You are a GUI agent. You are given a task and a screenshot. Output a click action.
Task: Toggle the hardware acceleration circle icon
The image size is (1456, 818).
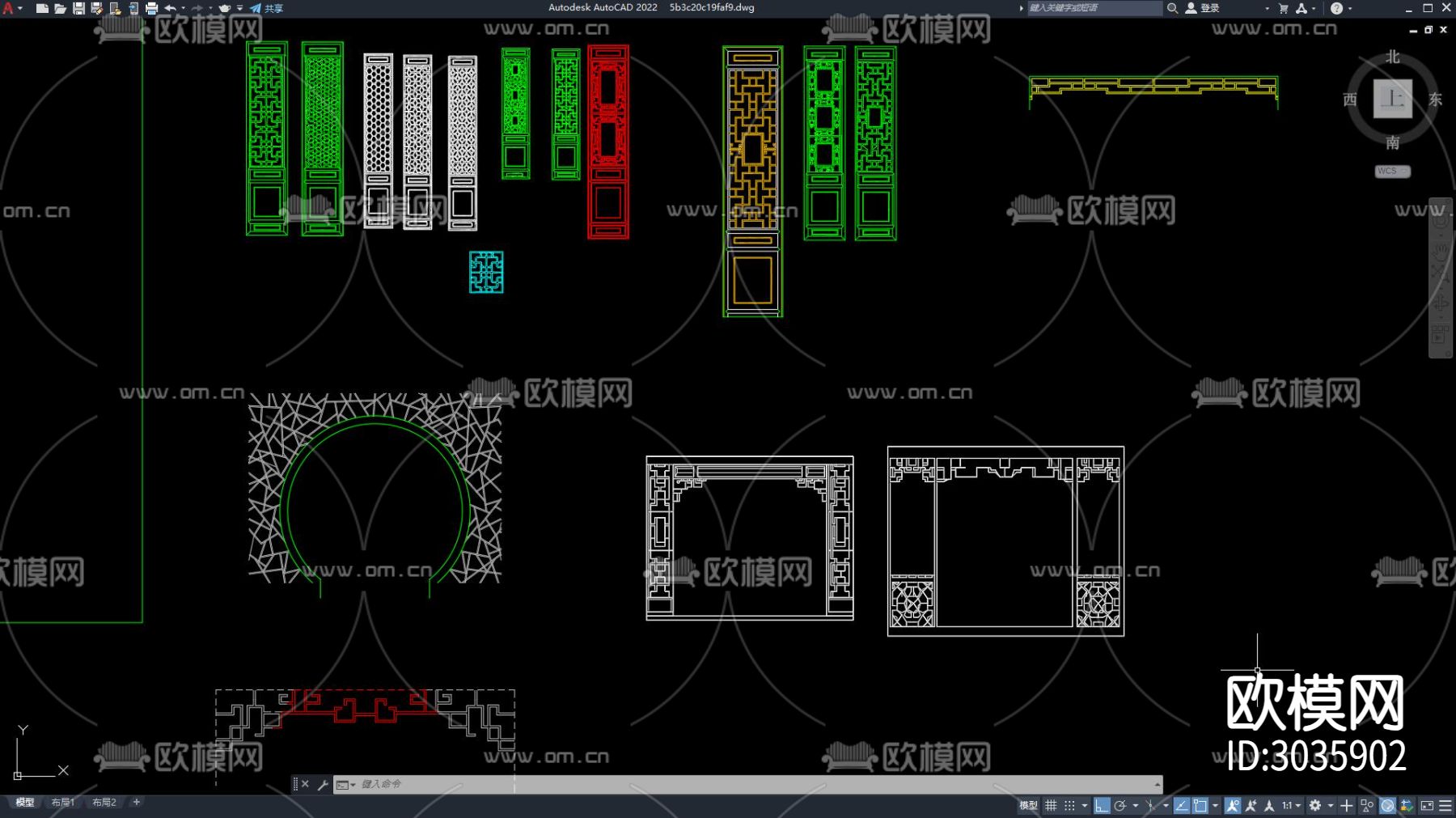click(x=1387, y=806)
